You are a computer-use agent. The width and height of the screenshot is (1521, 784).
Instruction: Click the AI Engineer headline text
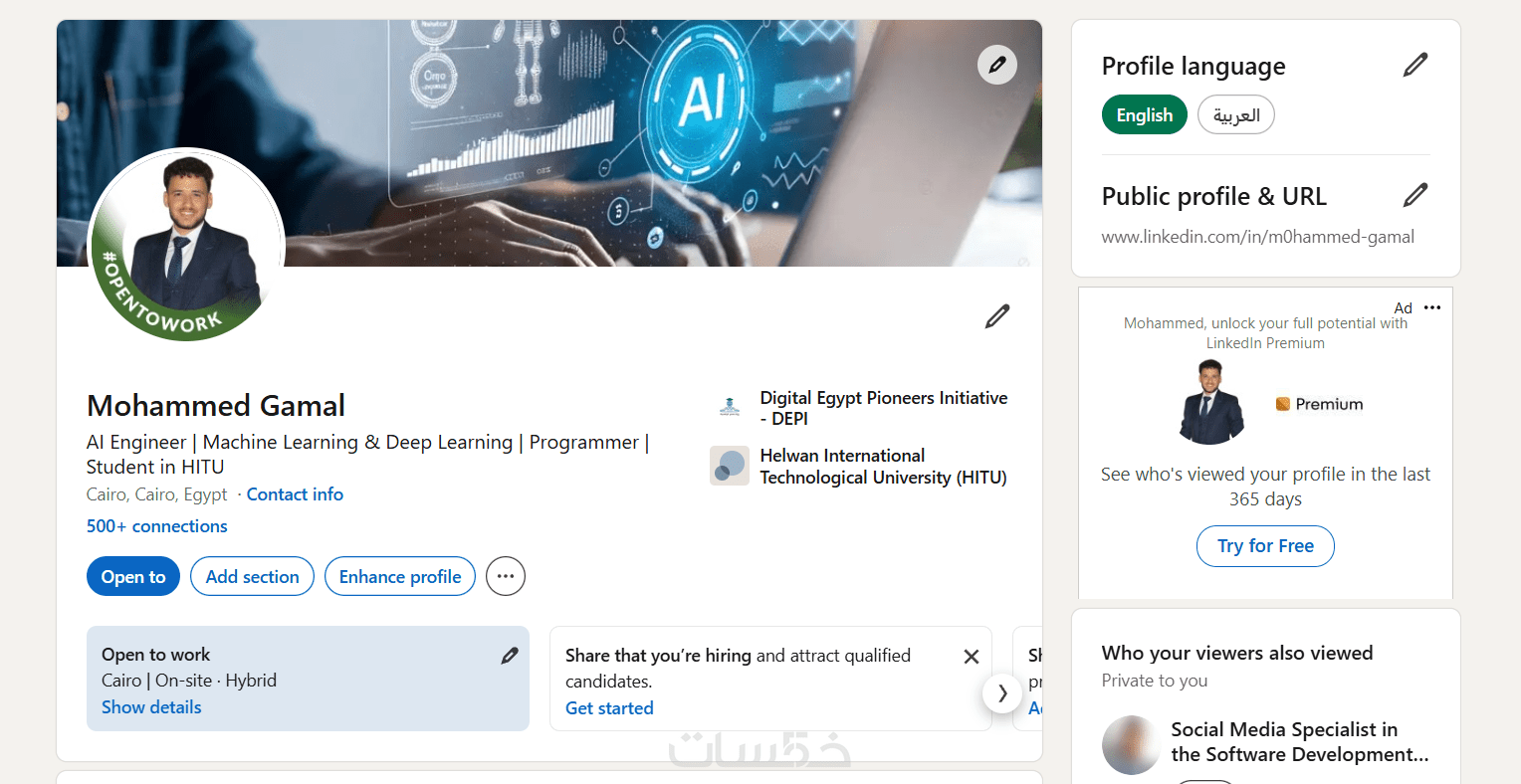point(368,455)
